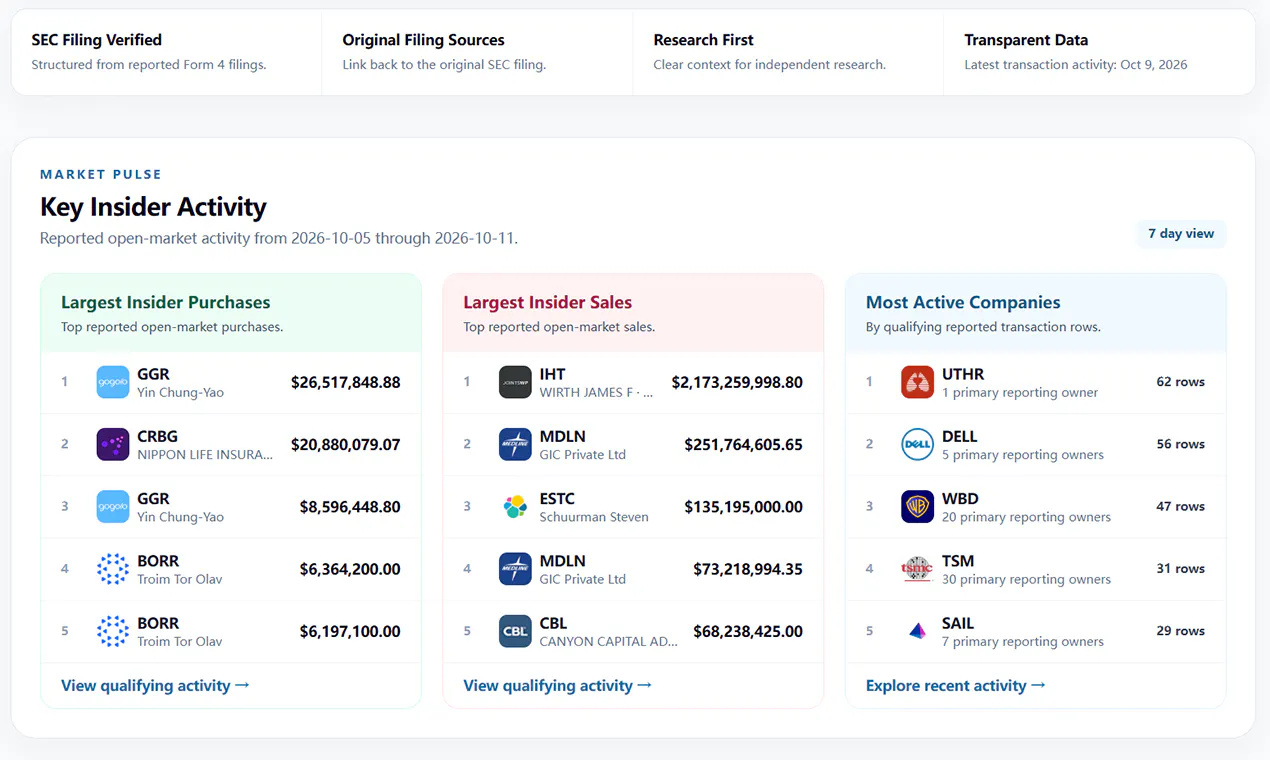Open the 7 day view selector
Viewport: 1270px width, 760px height.
click(1181, 234)
